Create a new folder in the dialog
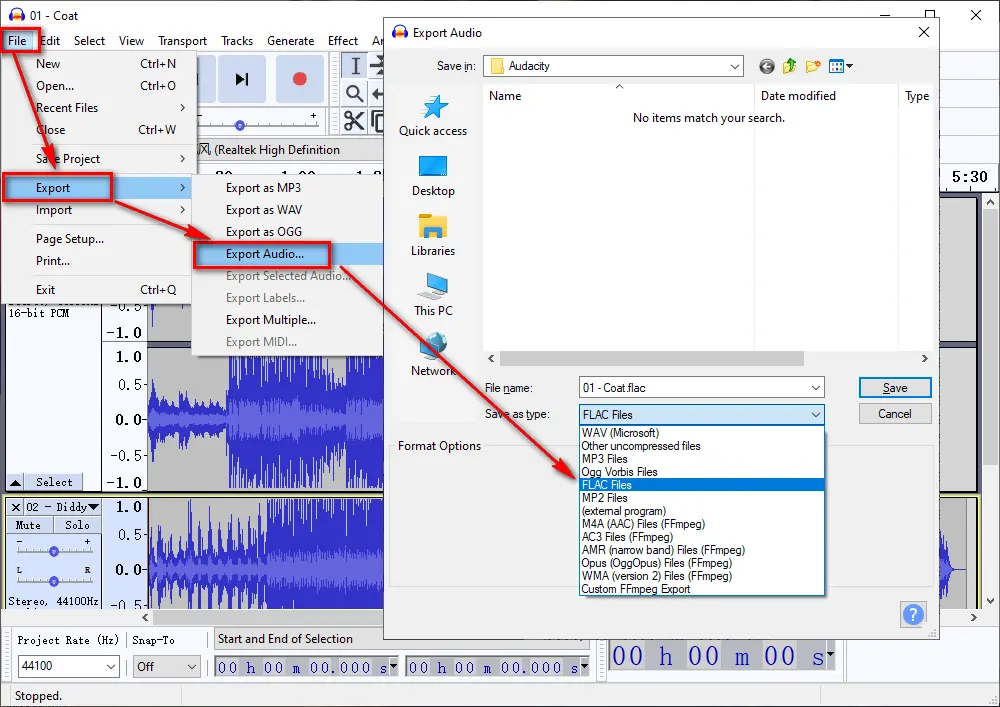 click(813, 66)
